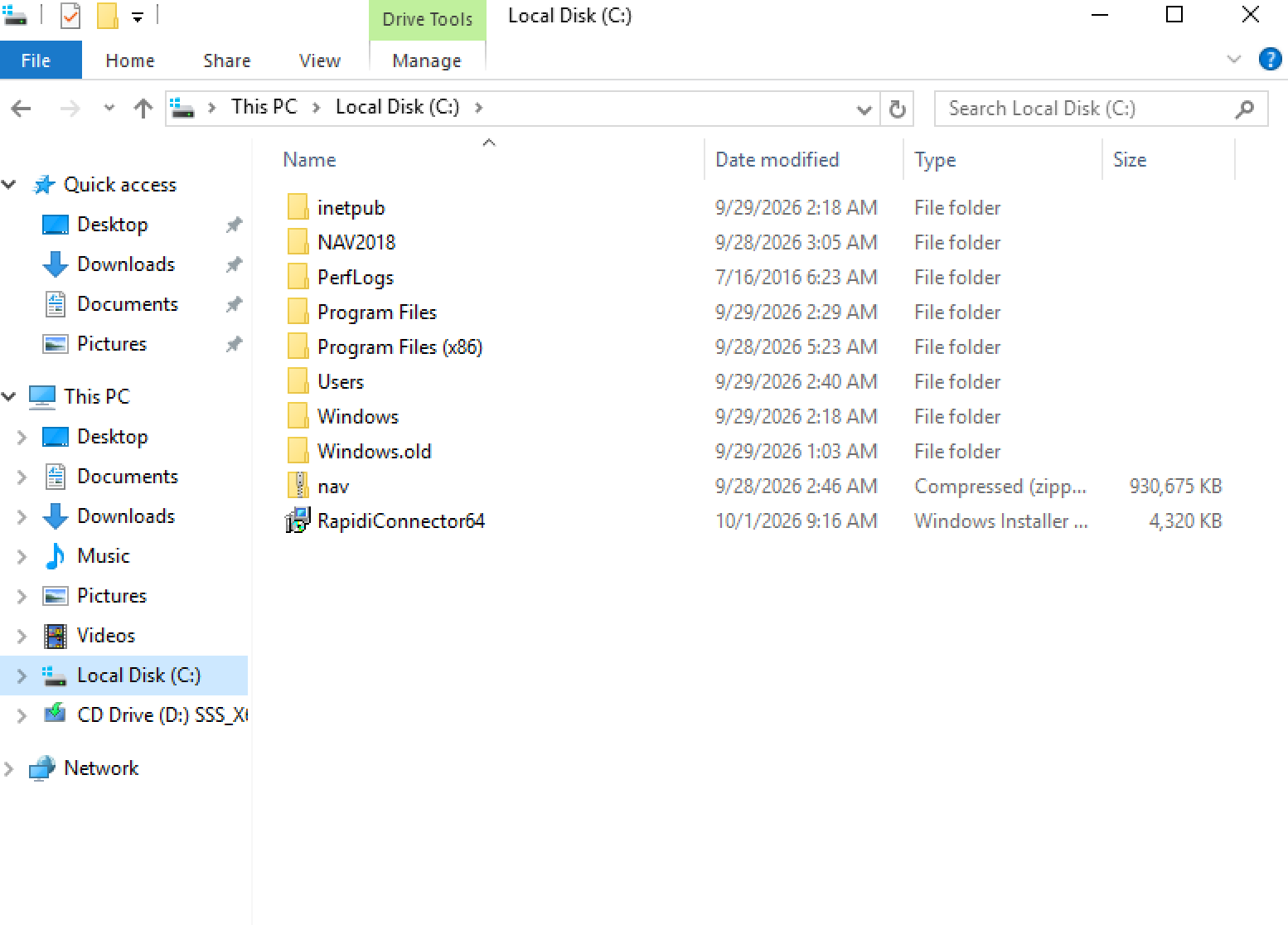Screen dimensions: 1288x925
Task: Select the nav compressed zip file icon
Action: click(x=298, y=486)
